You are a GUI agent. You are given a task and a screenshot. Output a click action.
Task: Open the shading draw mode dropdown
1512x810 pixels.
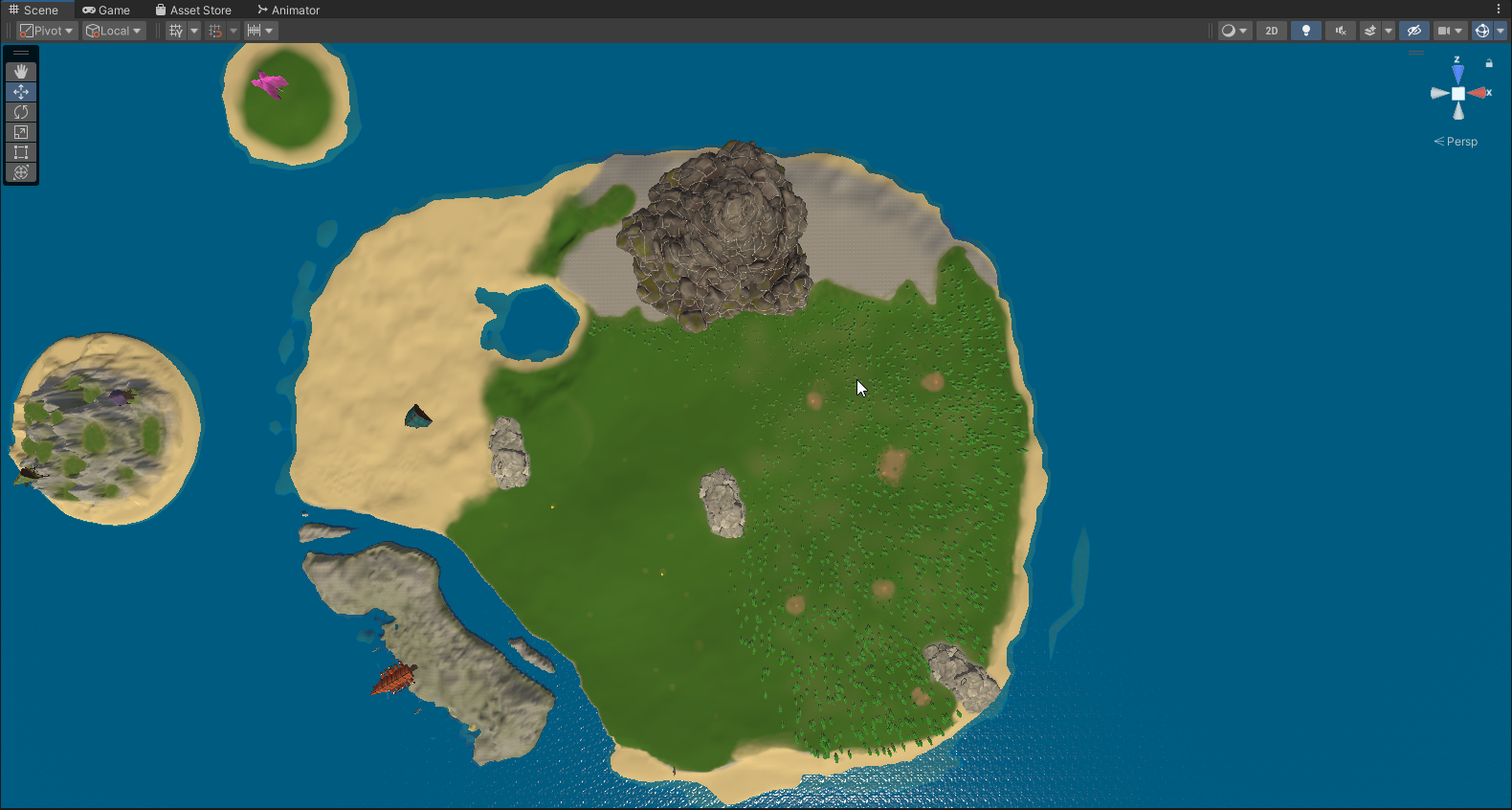coord(1234,31)
